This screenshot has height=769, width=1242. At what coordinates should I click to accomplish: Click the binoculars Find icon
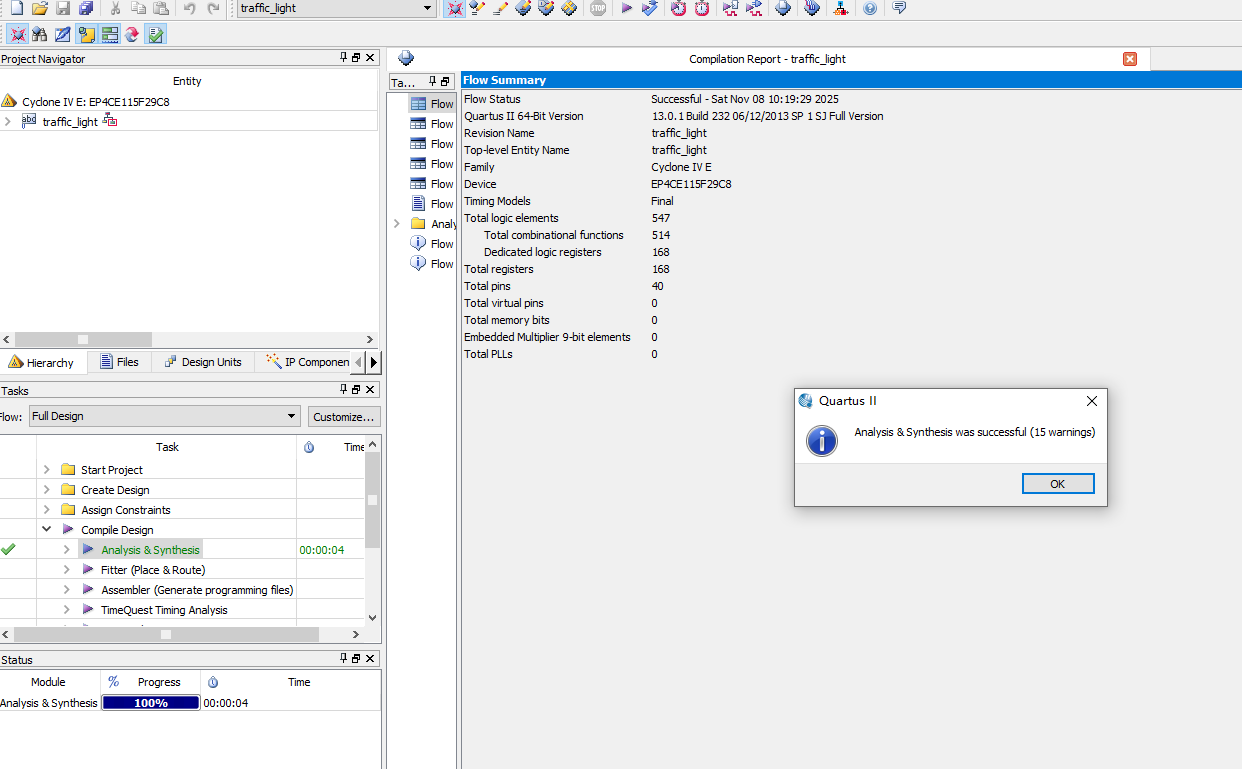coord(40,34)
